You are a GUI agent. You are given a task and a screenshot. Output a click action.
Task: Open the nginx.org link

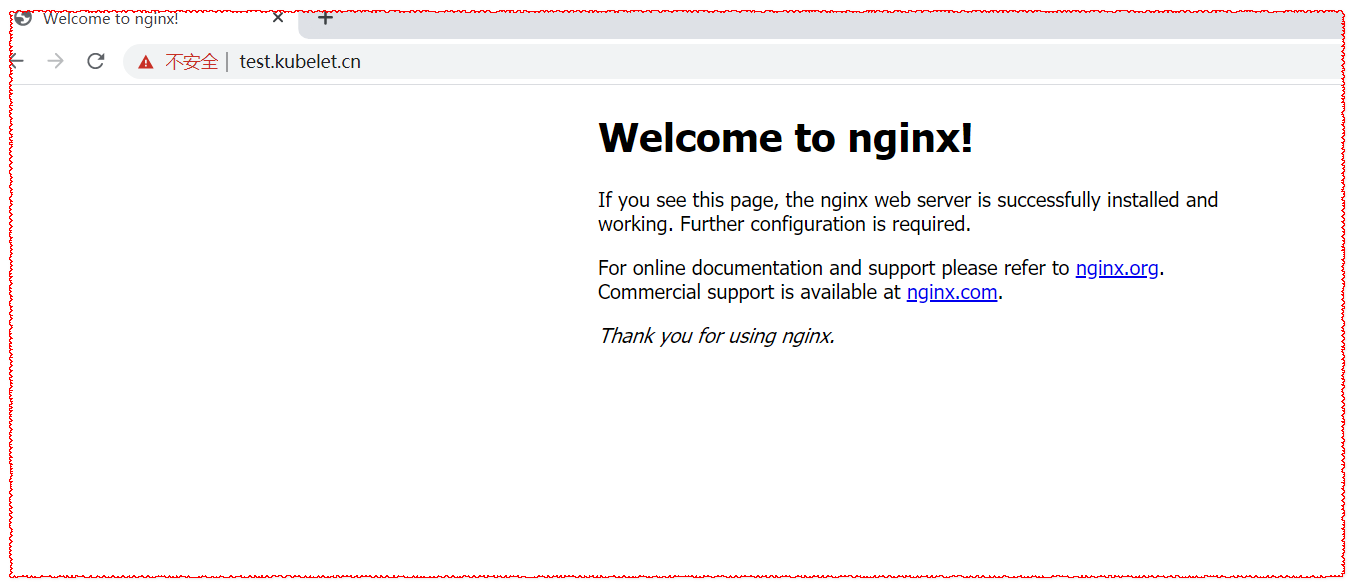pos(1117,268)
